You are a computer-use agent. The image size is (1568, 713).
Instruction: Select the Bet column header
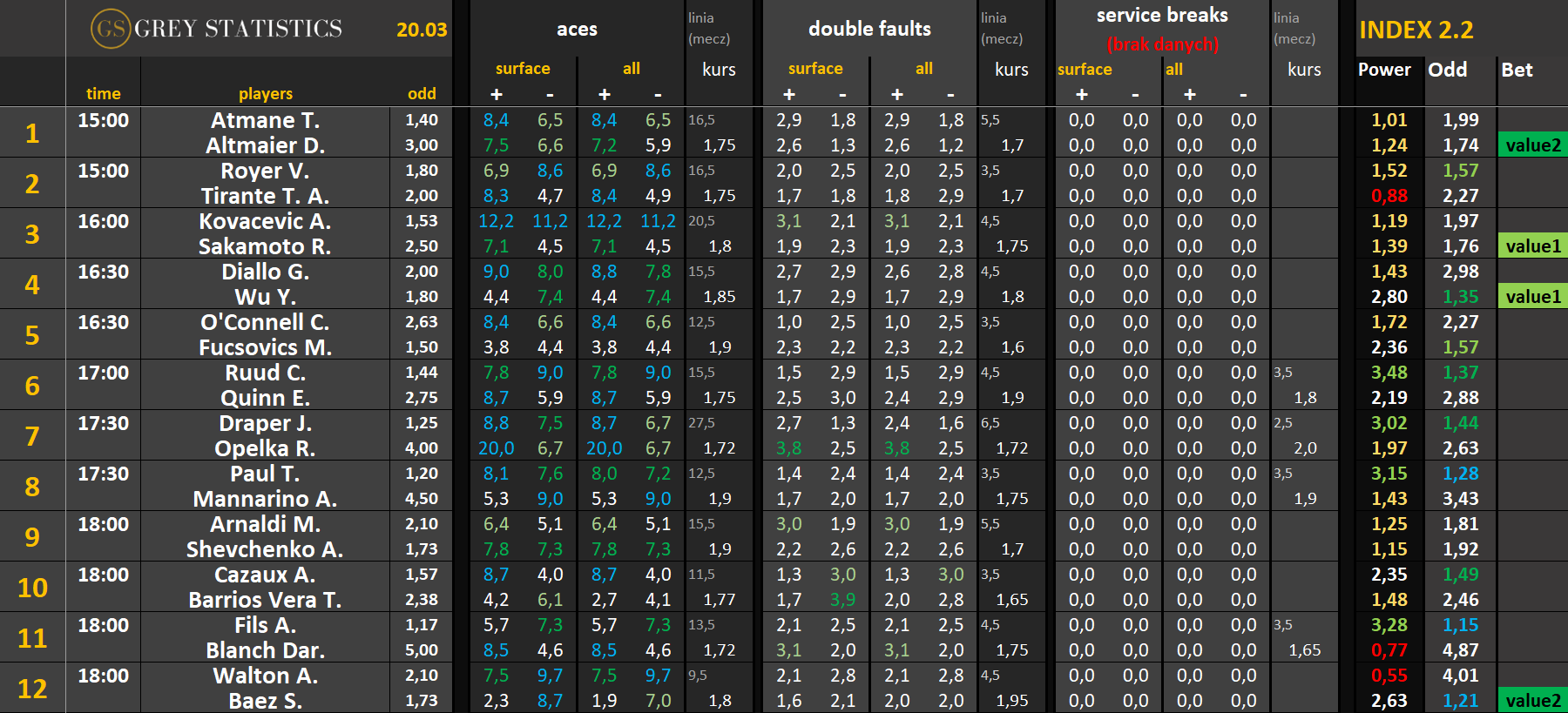[1517, 70]
